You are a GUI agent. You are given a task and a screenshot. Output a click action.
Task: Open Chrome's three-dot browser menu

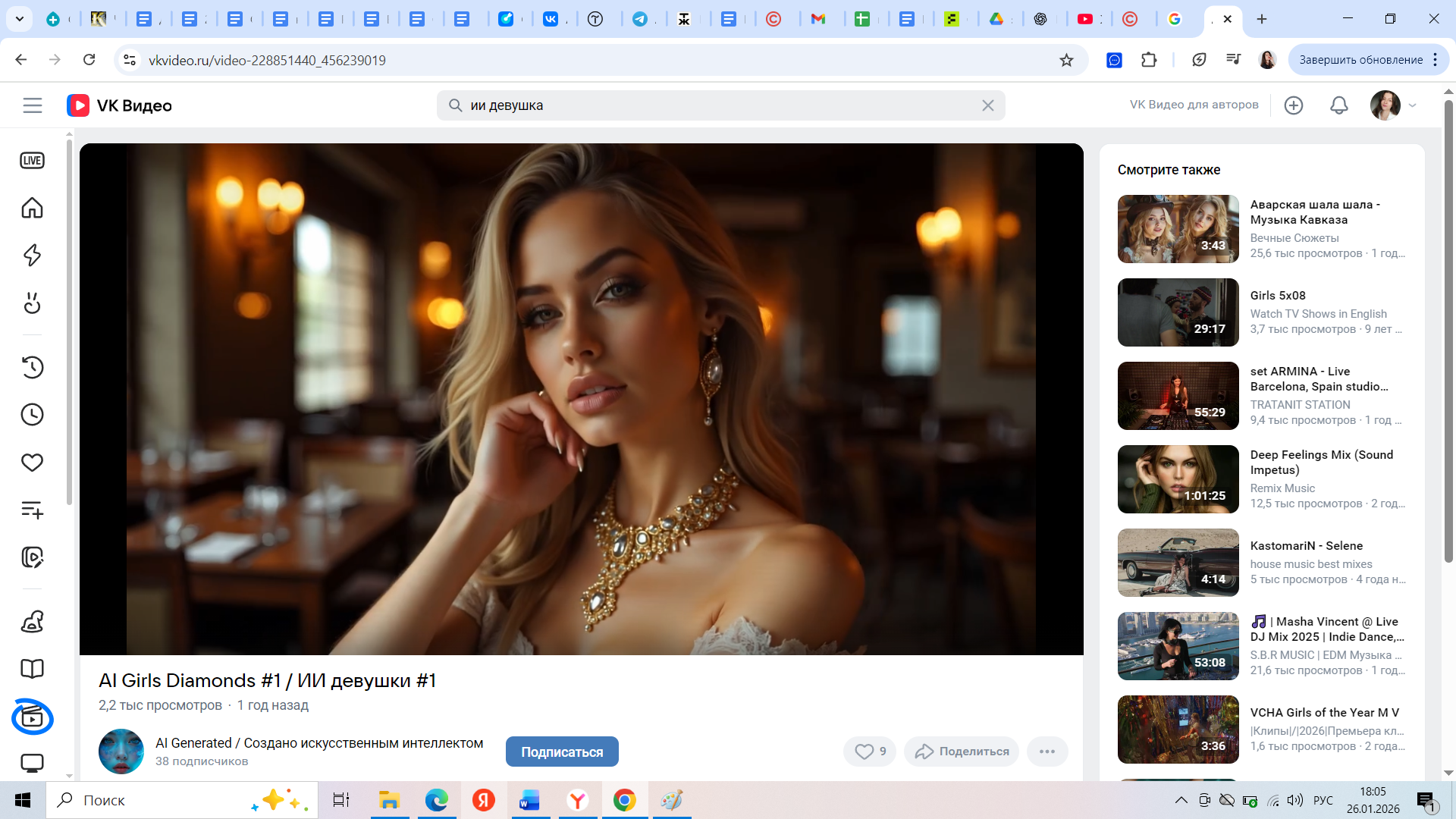[x=1434, y=60]
